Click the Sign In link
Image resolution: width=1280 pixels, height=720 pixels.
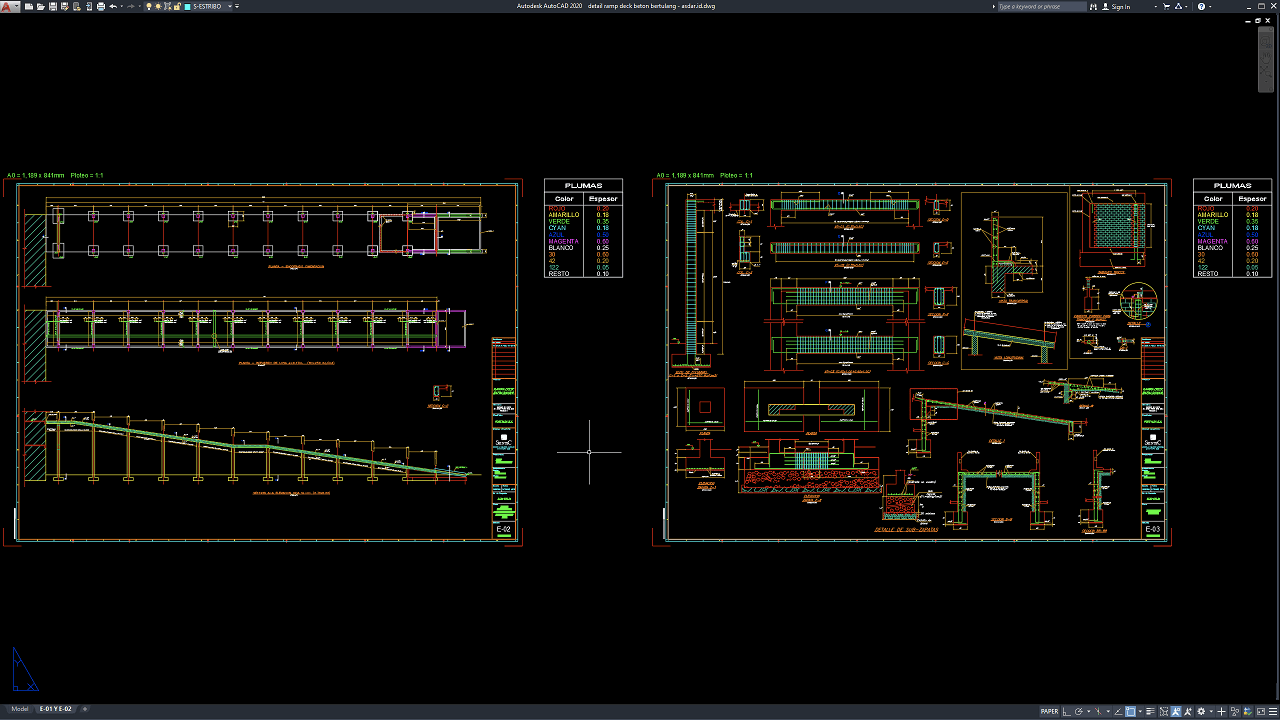1120,6
